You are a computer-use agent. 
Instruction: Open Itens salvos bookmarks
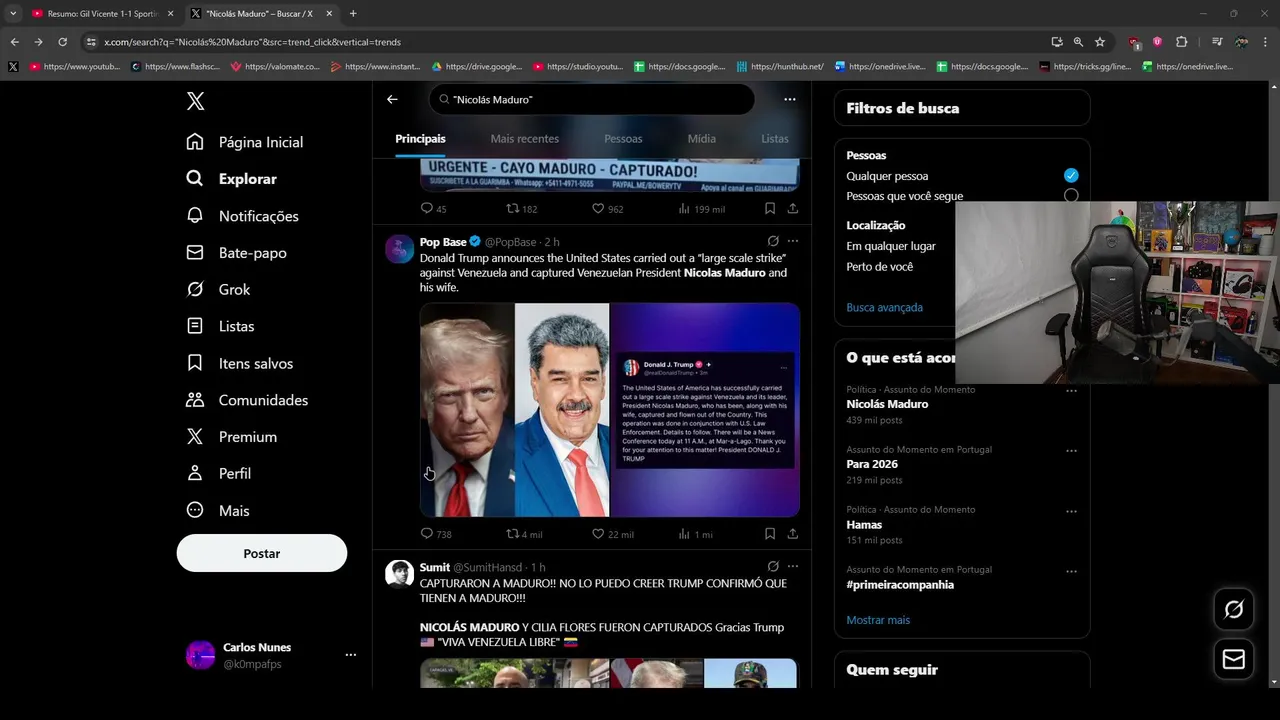[x=240, y=363]
